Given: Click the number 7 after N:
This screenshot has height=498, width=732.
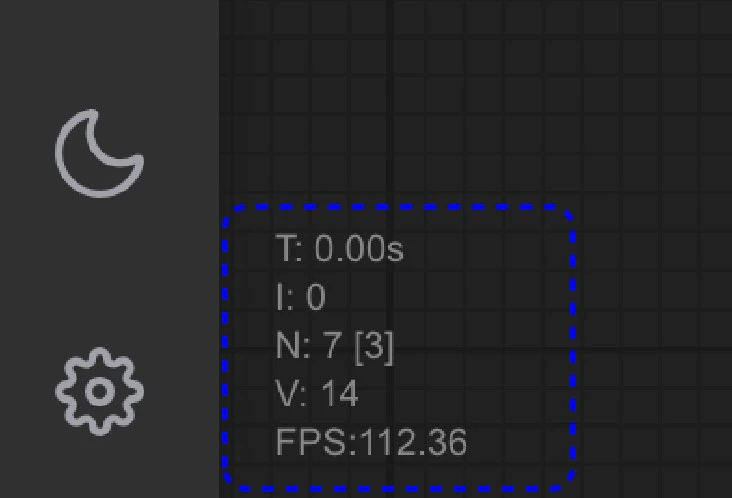Looking at the screenshot, I should pyautogui.click(x=331, y=345).
